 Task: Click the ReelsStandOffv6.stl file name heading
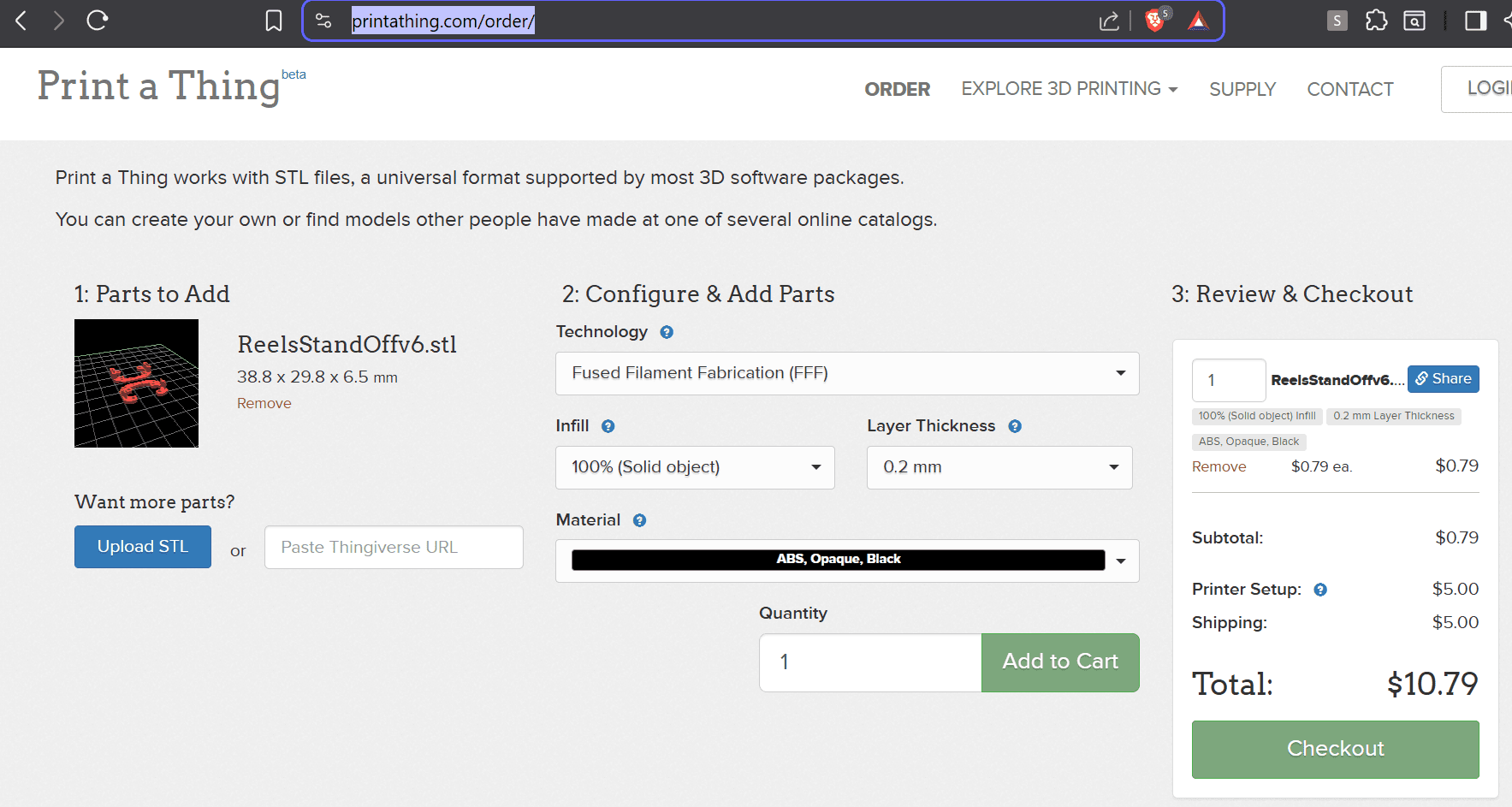click(x=347, y=344)
